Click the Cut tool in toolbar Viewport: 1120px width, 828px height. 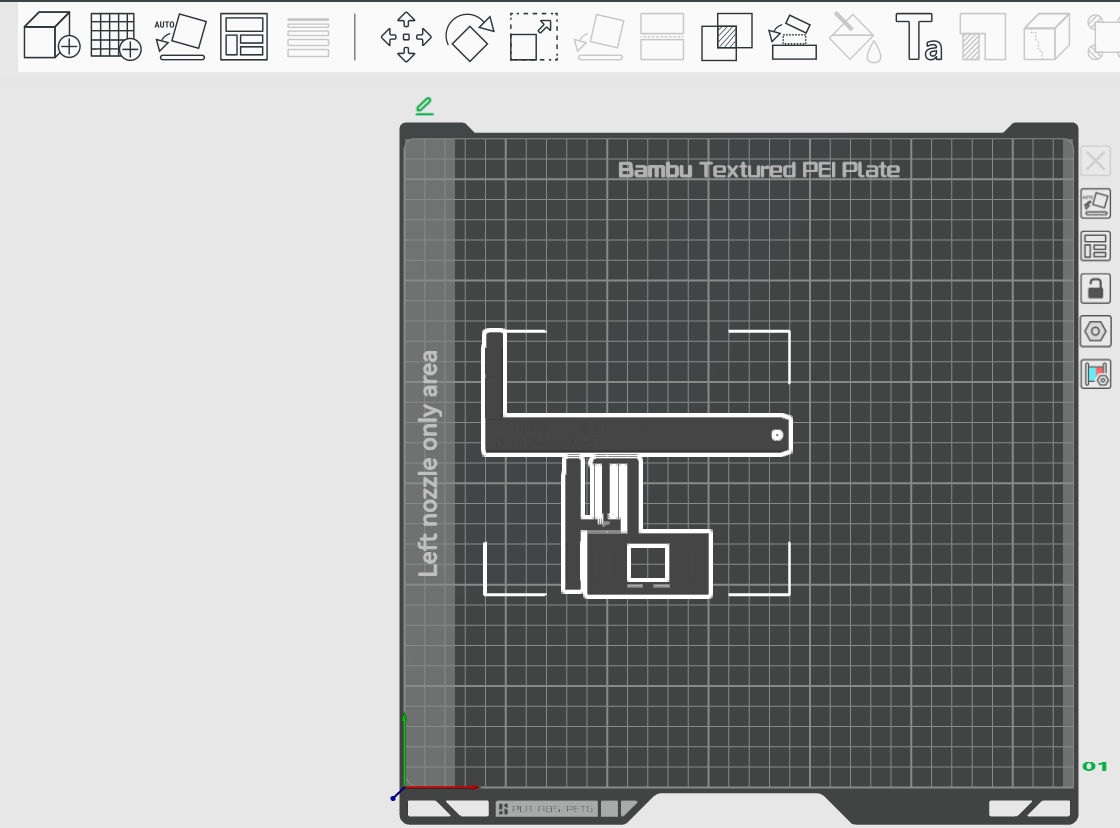click(662, 36)
